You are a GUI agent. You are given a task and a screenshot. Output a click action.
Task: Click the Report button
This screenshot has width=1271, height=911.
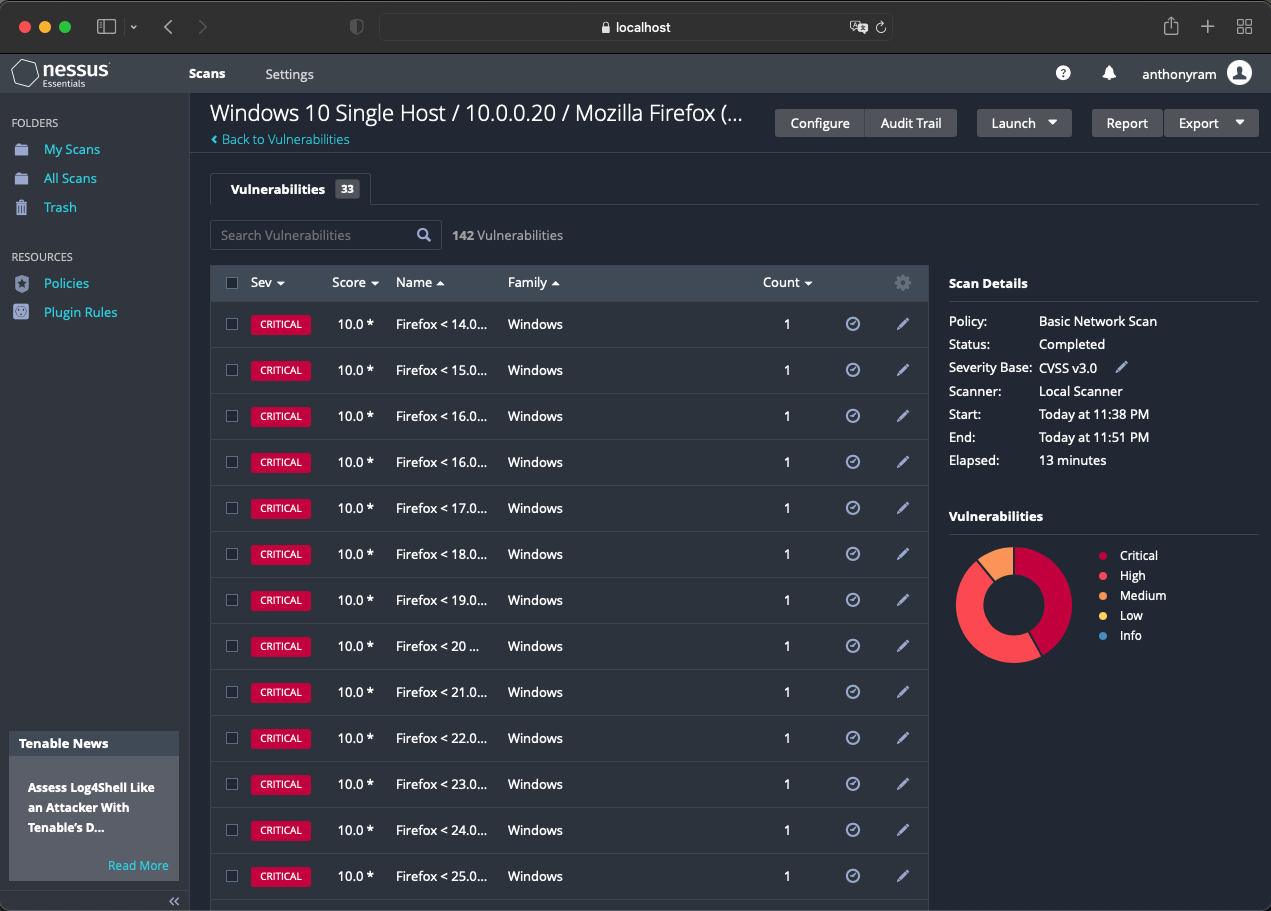(x=1127, y=123)
